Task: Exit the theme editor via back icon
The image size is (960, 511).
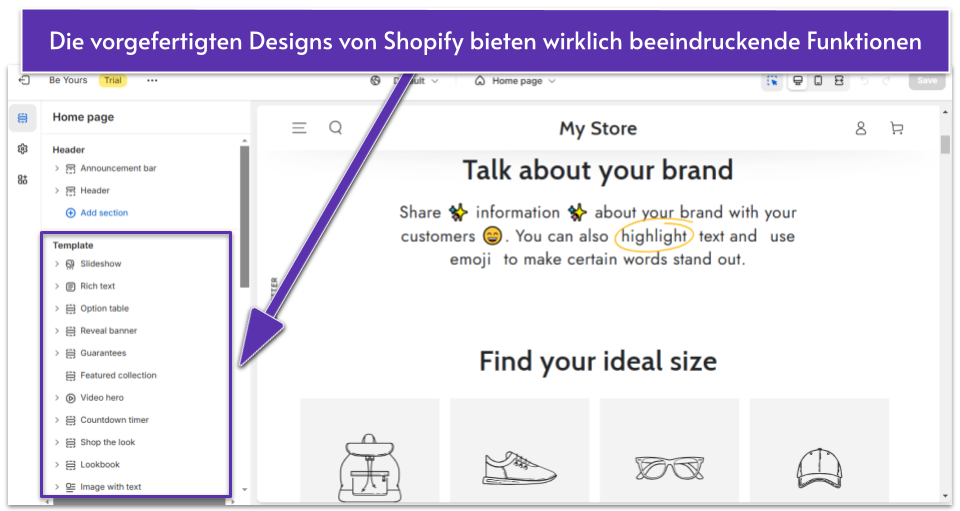Action: tap(24, 80)
